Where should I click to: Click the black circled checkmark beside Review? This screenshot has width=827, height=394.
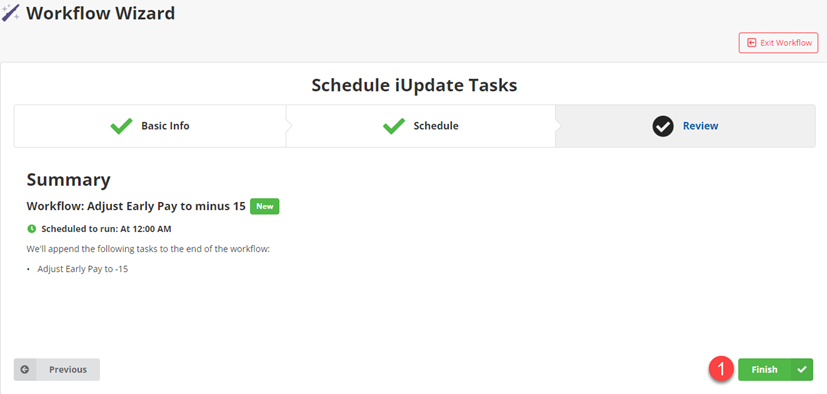click(x=663, y=126)
